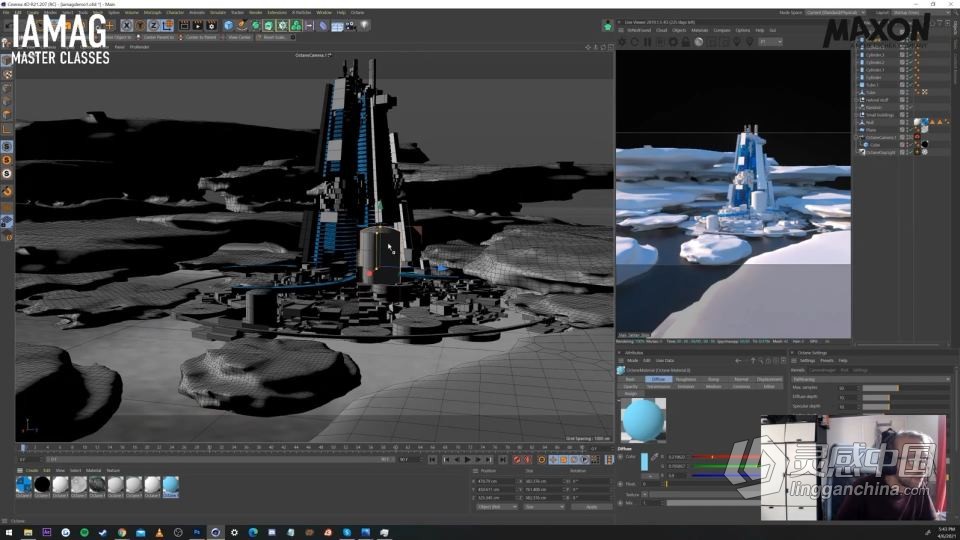
Task: Toggle the Y axis lock icon
Action: pos(140,26)
